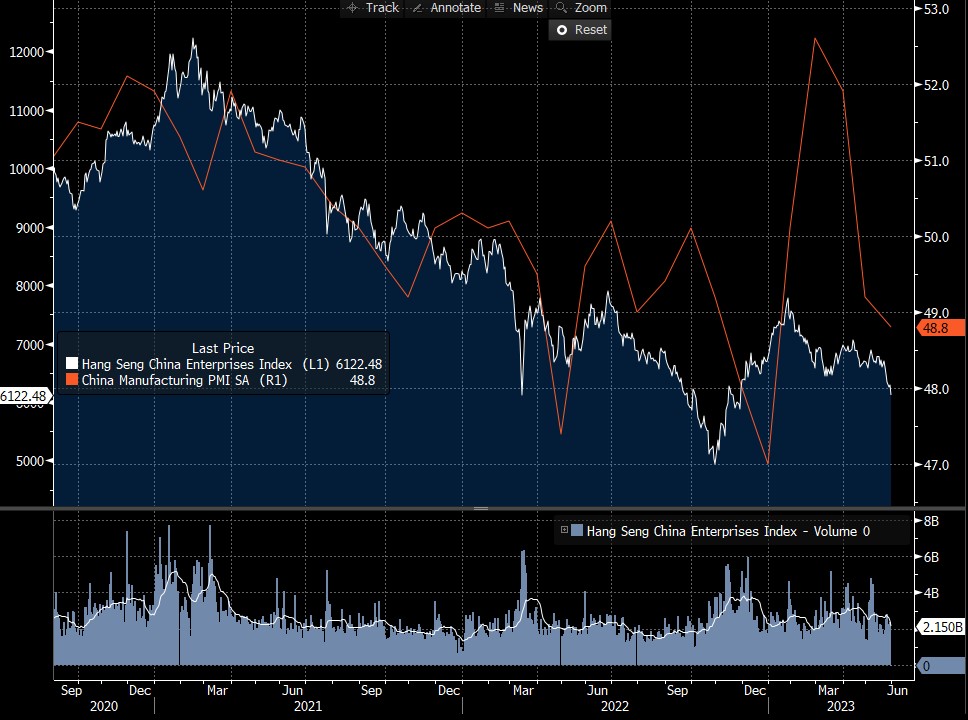The width and height of the screenshot is (968, 720).
Task: Click the 2.150B volume axis tag
Action: (x=941, y=627)
